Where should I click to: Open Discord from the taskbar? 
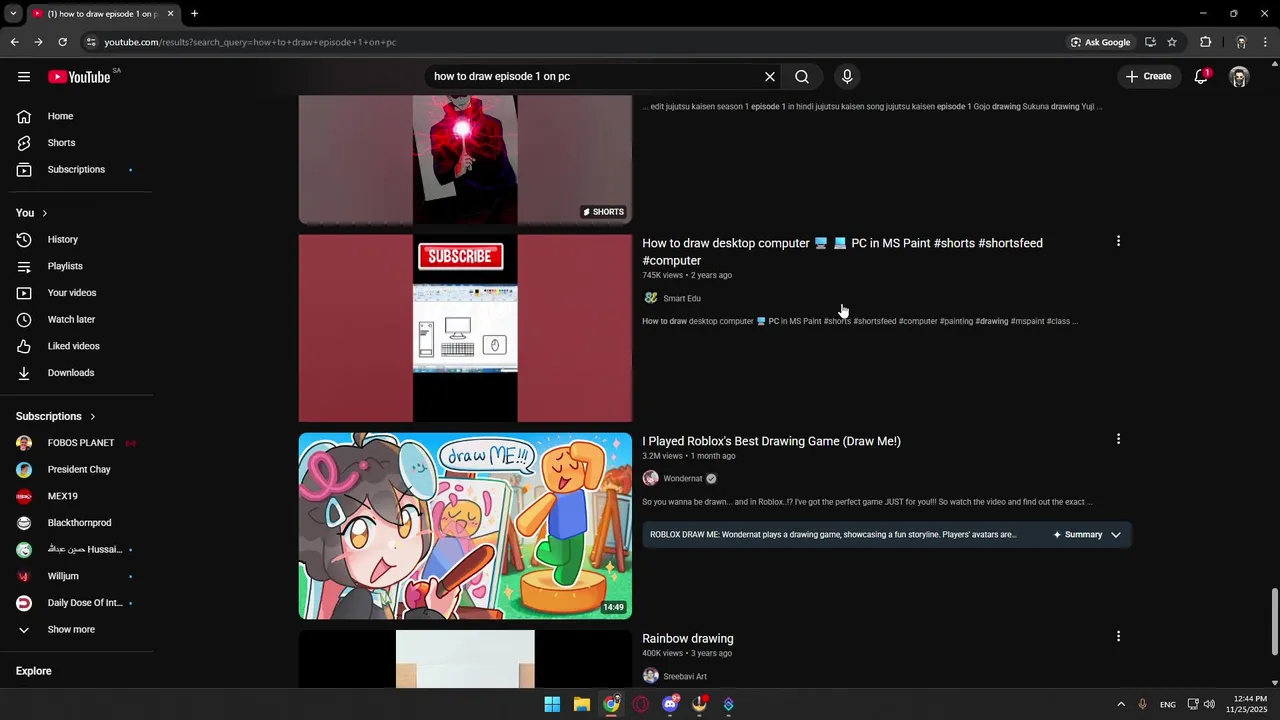point(670,704)
